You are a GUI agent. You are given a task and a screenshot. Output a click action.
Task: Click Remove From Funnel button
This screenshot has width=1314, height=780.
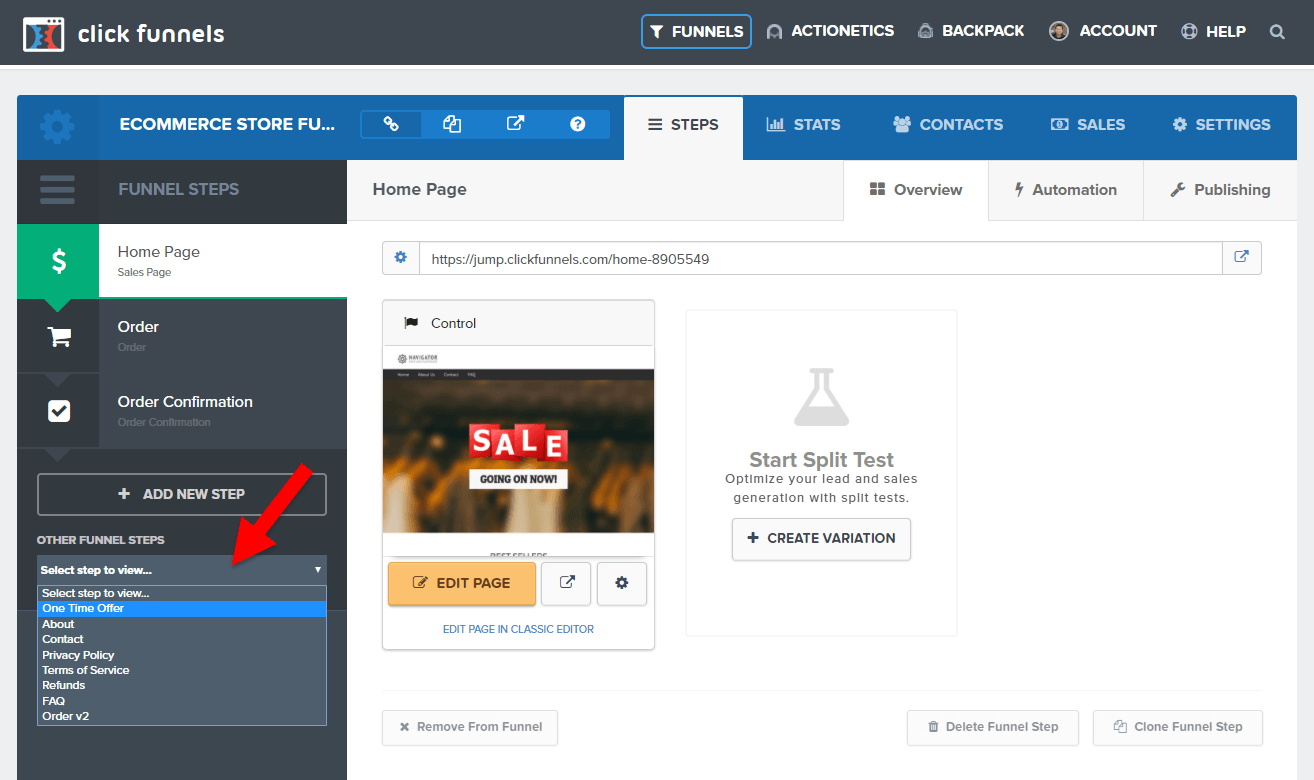click(x=470, y=727)
